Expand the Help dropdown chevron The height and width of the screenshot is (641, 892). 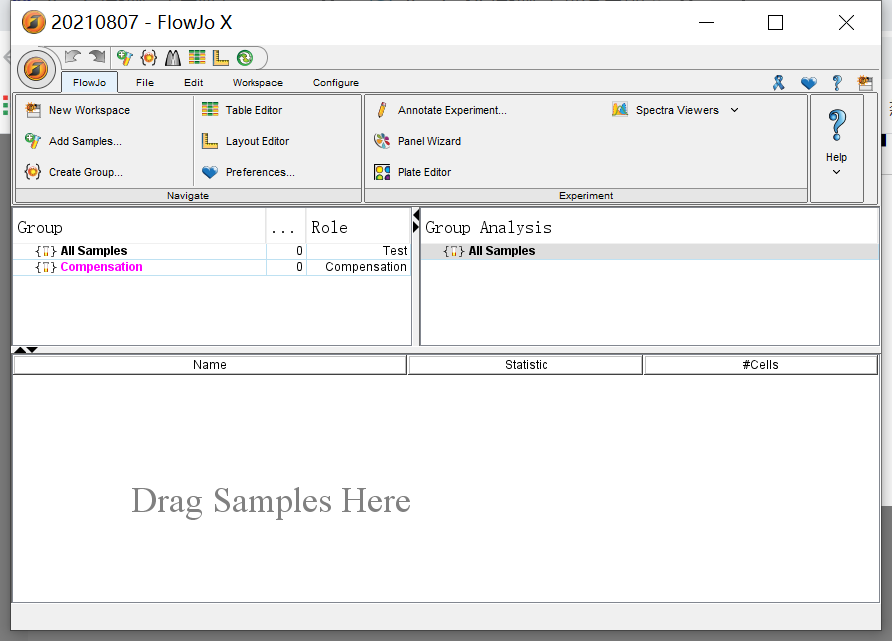pos(836,172)
